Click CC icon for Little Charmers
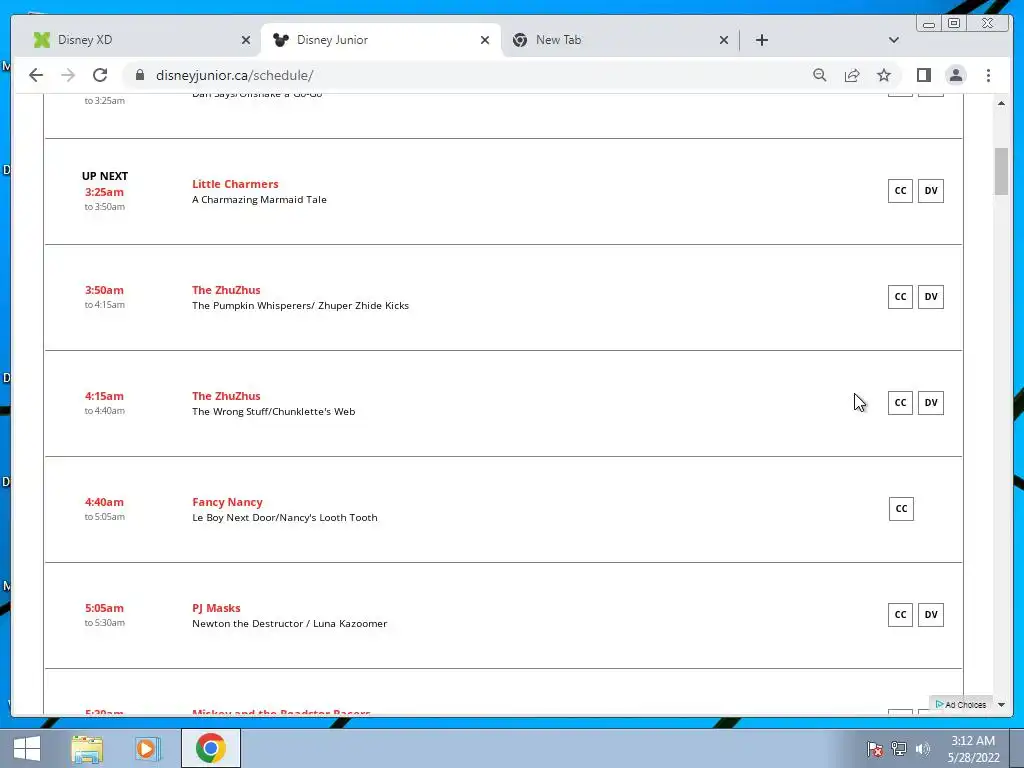 pos(900,191)
